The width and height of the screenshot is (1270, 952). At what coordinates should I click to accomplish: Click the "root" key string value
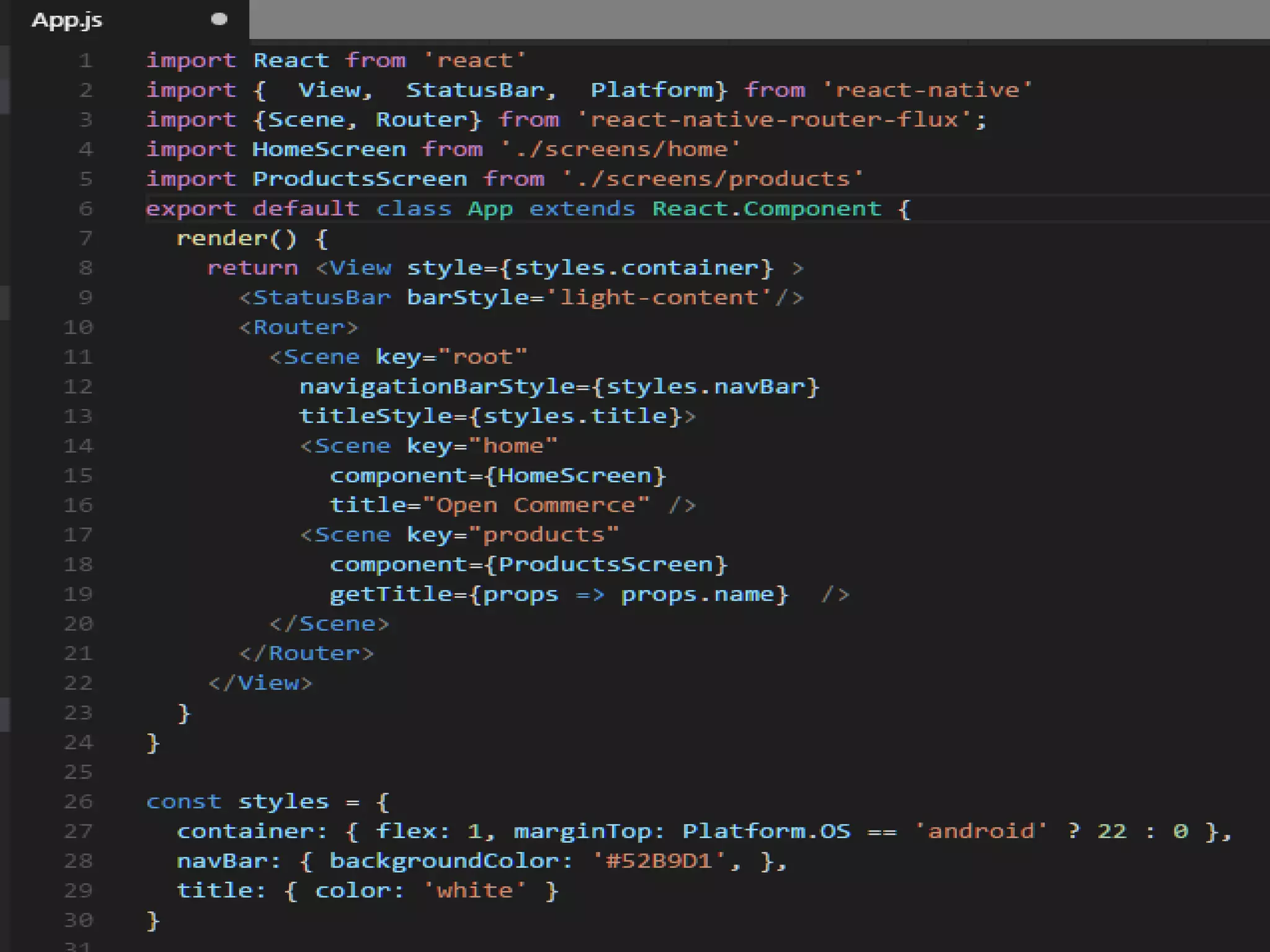482,357
